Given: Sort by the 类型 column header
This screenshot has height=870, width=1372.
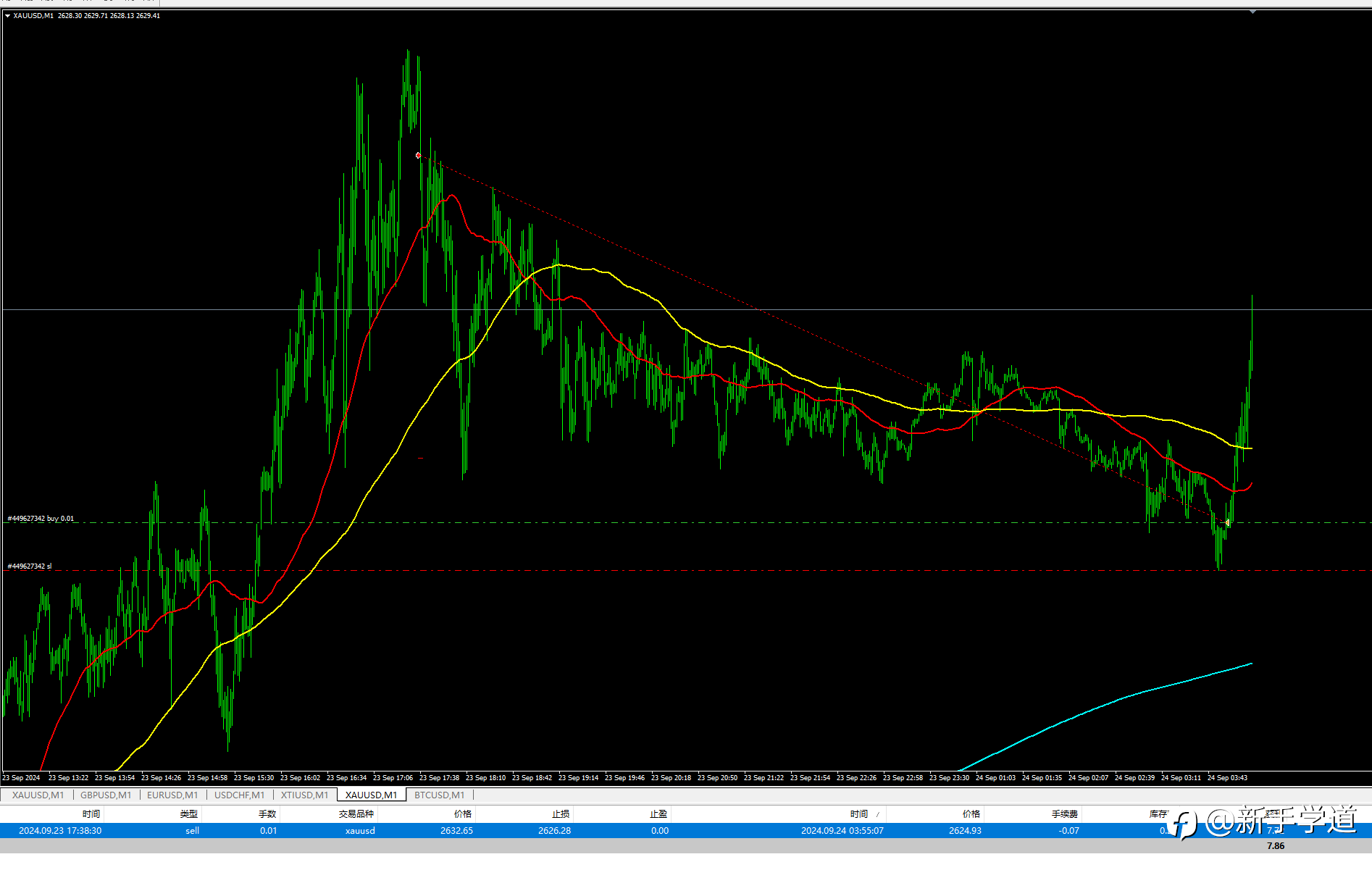Looking at the screenshot, I should coord(189,814).
